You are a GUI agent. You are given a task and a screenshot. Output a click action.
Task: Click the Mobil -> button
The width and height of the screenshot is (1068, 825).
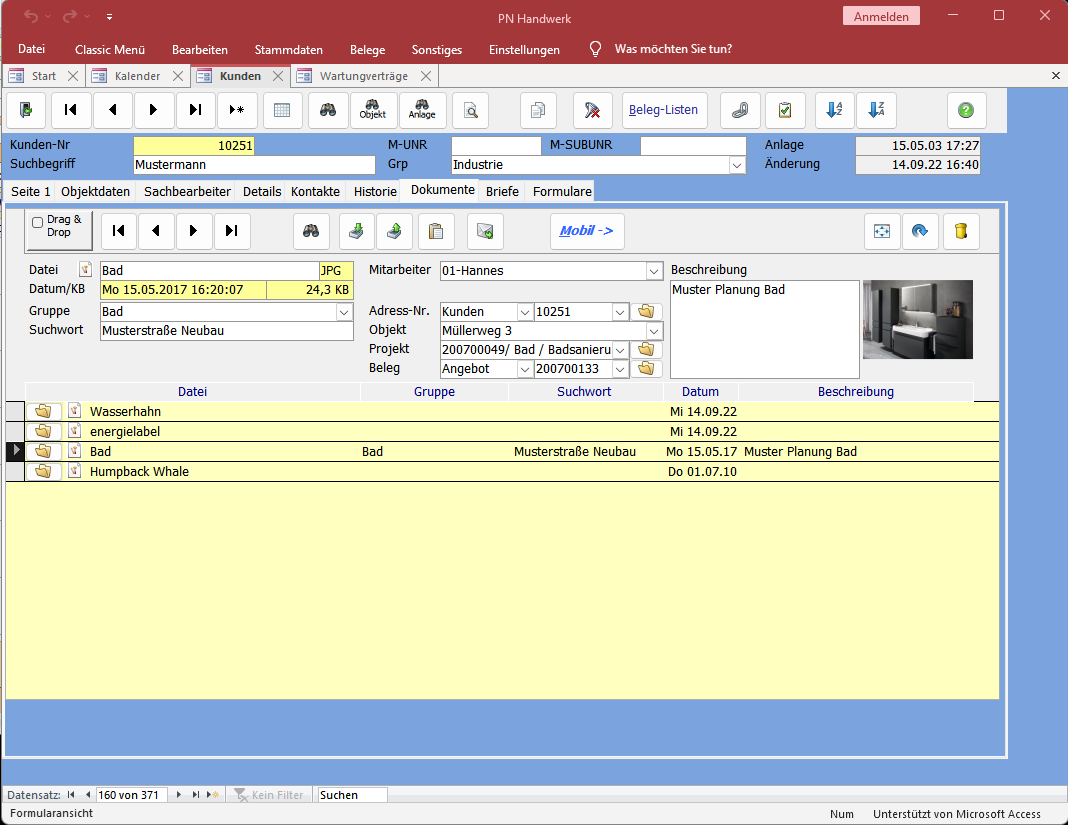[x=586, y=231]
